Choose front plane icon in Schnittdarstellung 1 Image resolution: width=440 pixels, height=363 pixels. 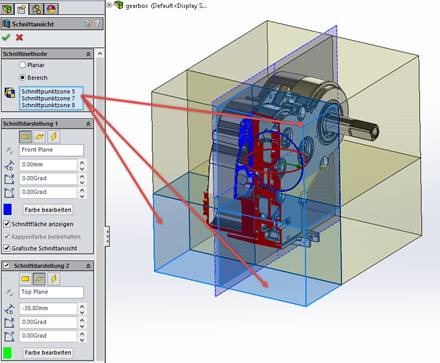25,137
